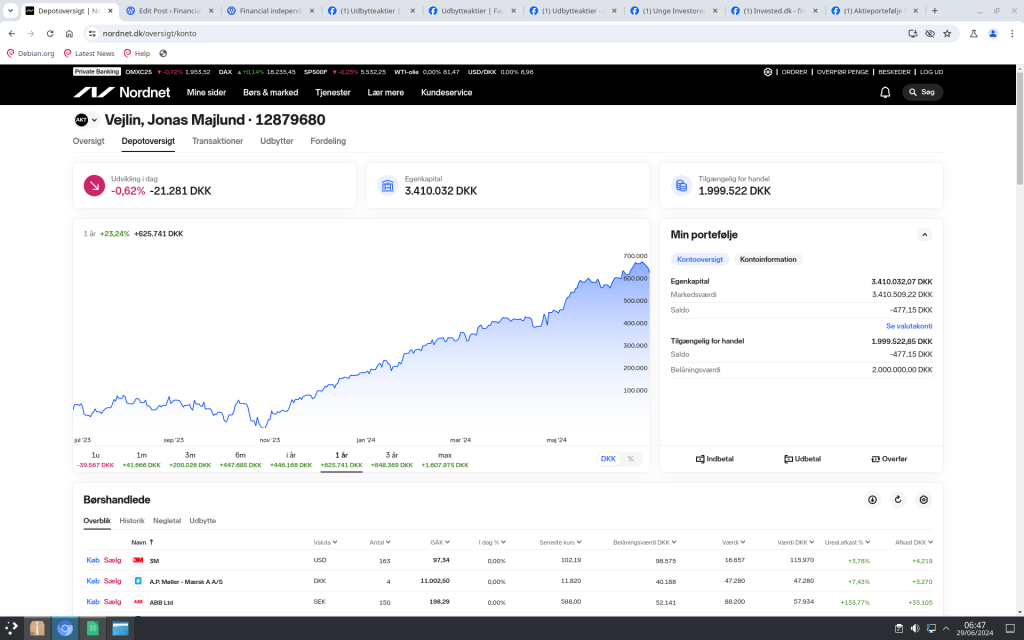The width and height of the screenshot is (1024, 640).
Task: Sort table by Ureal.afkast % column
Action: point(847,542)
